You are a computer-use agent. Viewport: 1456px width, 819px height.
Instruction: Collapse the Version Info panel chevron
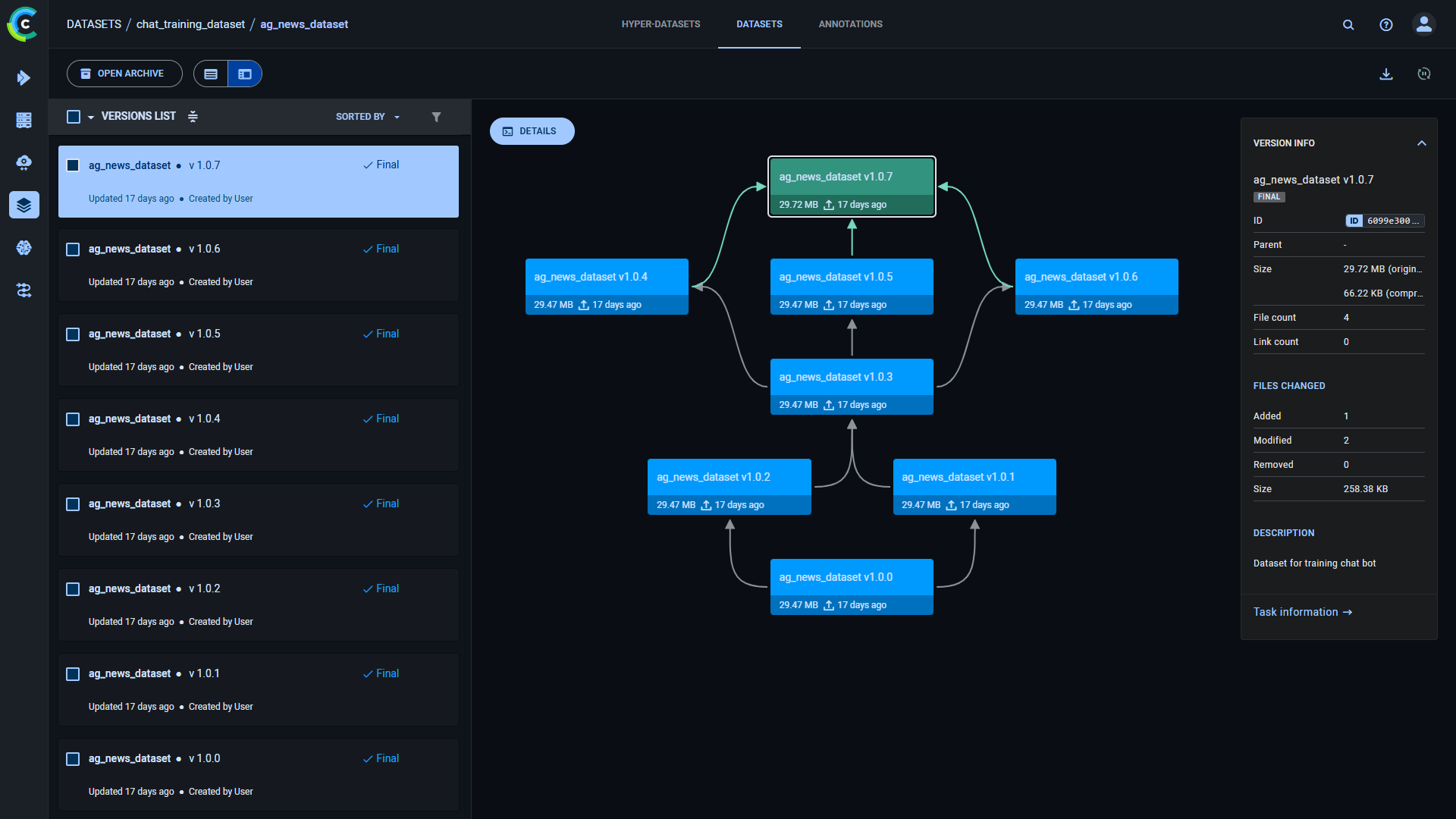1421,143
